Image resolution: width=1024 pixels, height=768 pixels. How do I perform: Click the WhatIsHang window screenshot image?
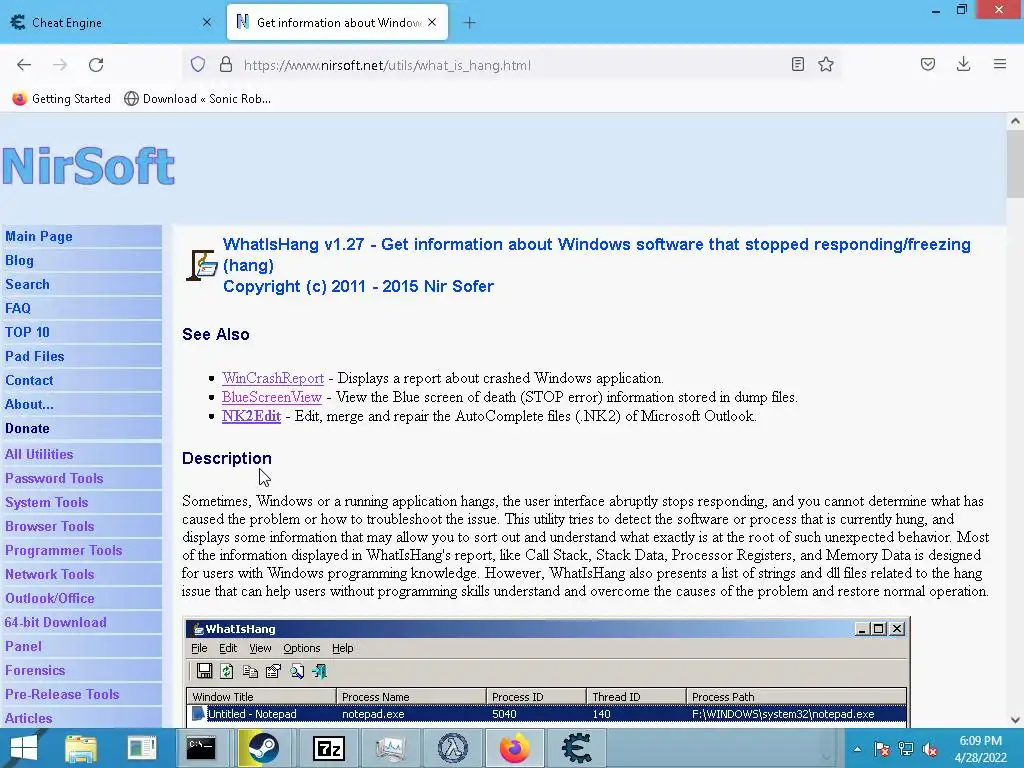tap(547, 671)
